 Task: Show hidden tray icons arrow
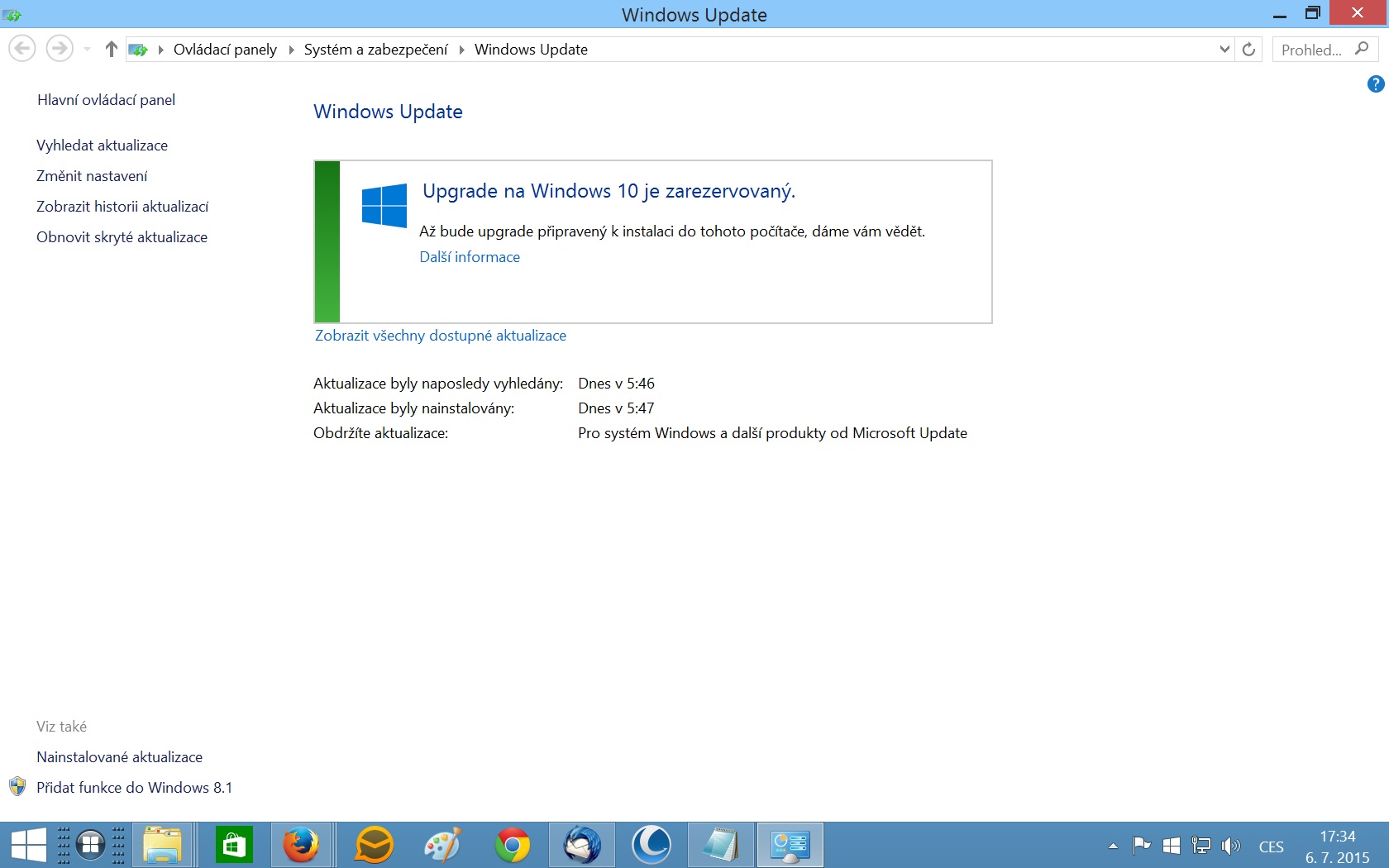pyautogui.click(x=1113, y=846)
